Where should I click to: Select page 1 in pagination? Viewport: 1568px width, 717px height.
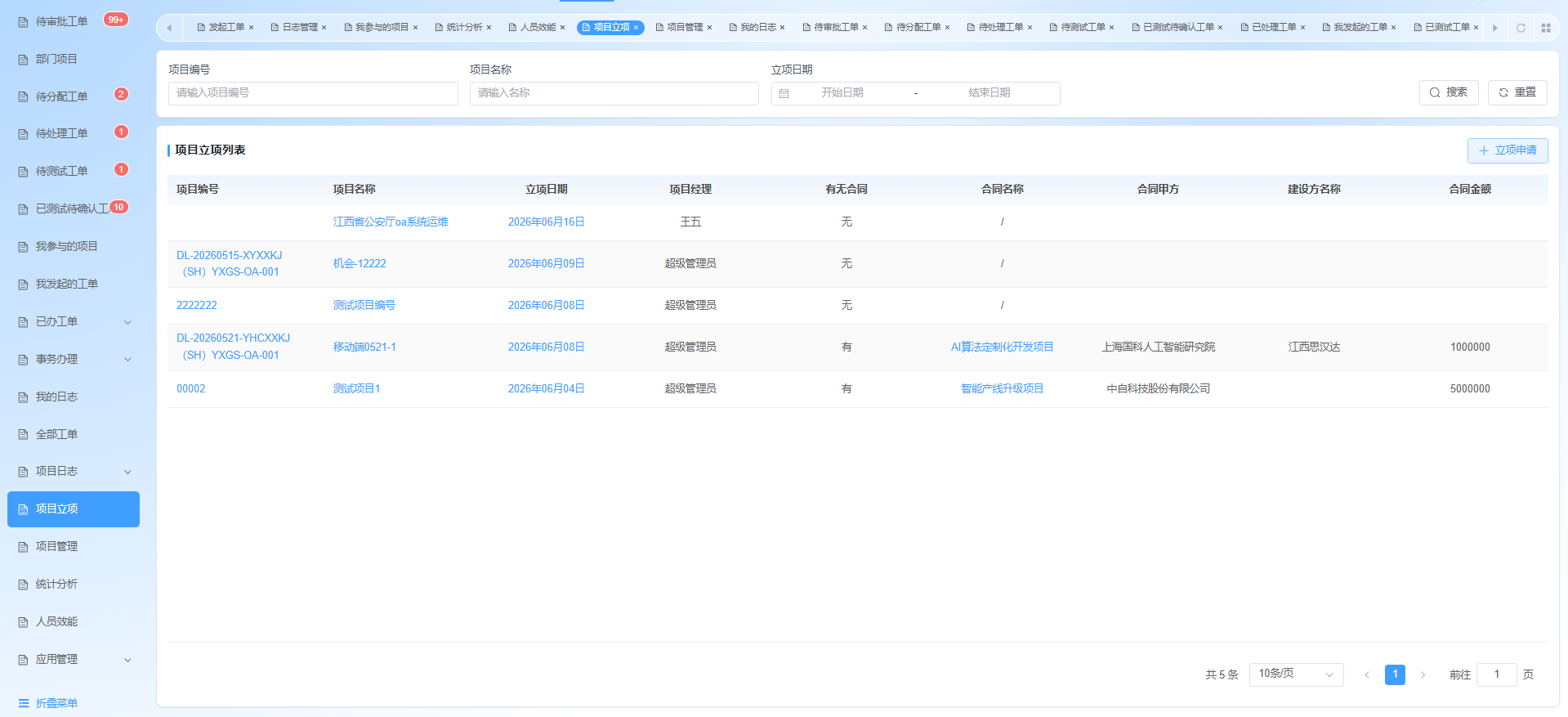click(1395, 674)
